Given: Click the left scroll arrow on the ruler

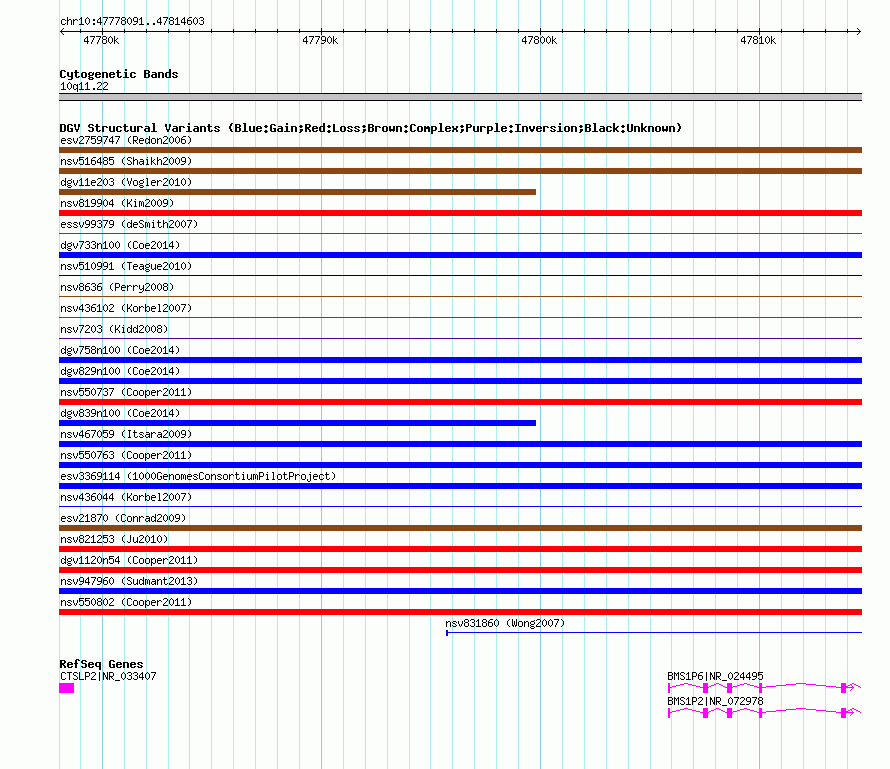Looking at the screenshot, I should point(62,32).
